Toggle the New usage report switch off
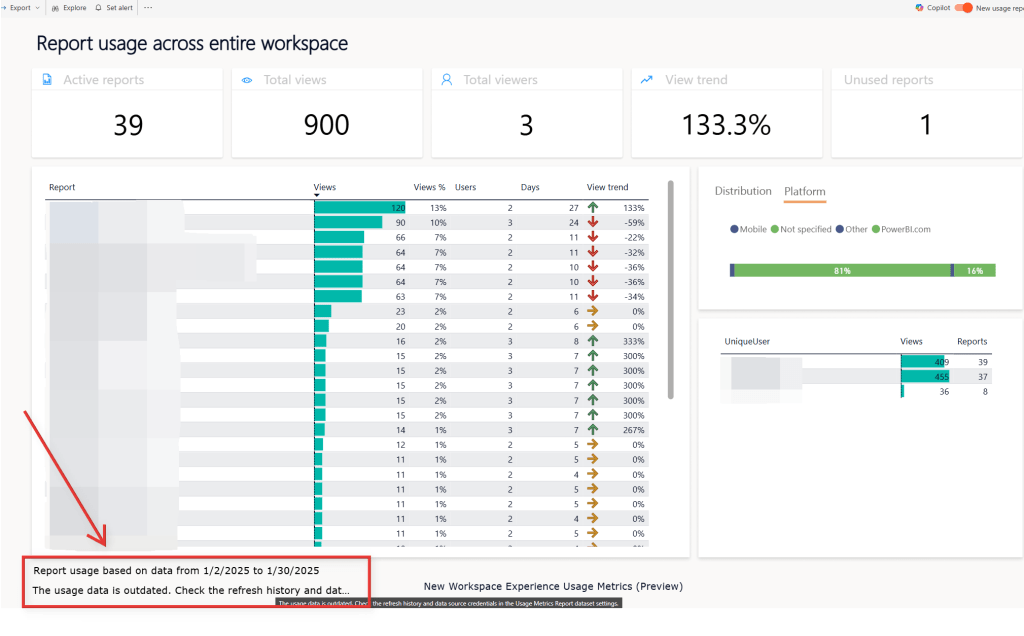1024x636 pixels. (963, 7)
